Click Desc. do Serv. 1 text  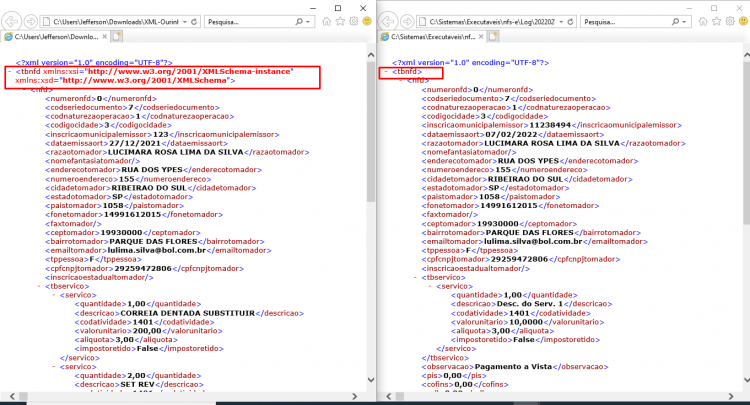click(530, 304)
